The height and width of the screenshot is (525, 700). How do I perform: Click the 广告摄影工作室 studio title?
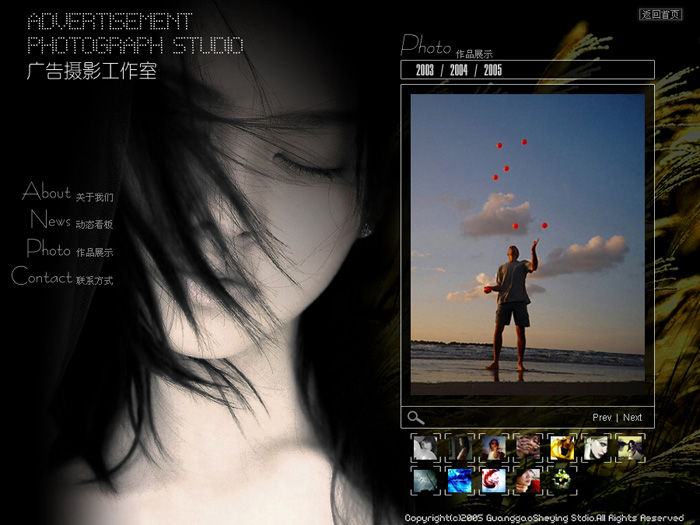[x=92, y=71]
